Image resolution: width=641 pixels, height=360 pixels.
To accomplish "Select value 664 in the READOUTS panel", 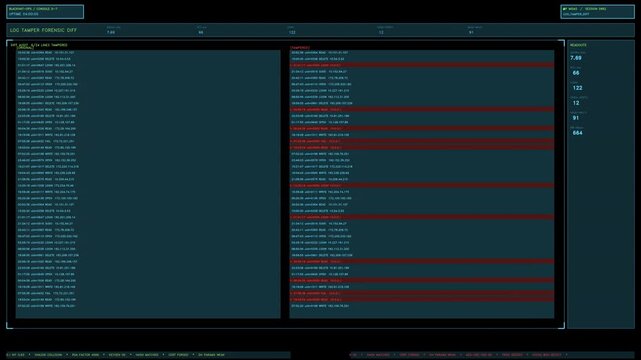I will [577, 133].
